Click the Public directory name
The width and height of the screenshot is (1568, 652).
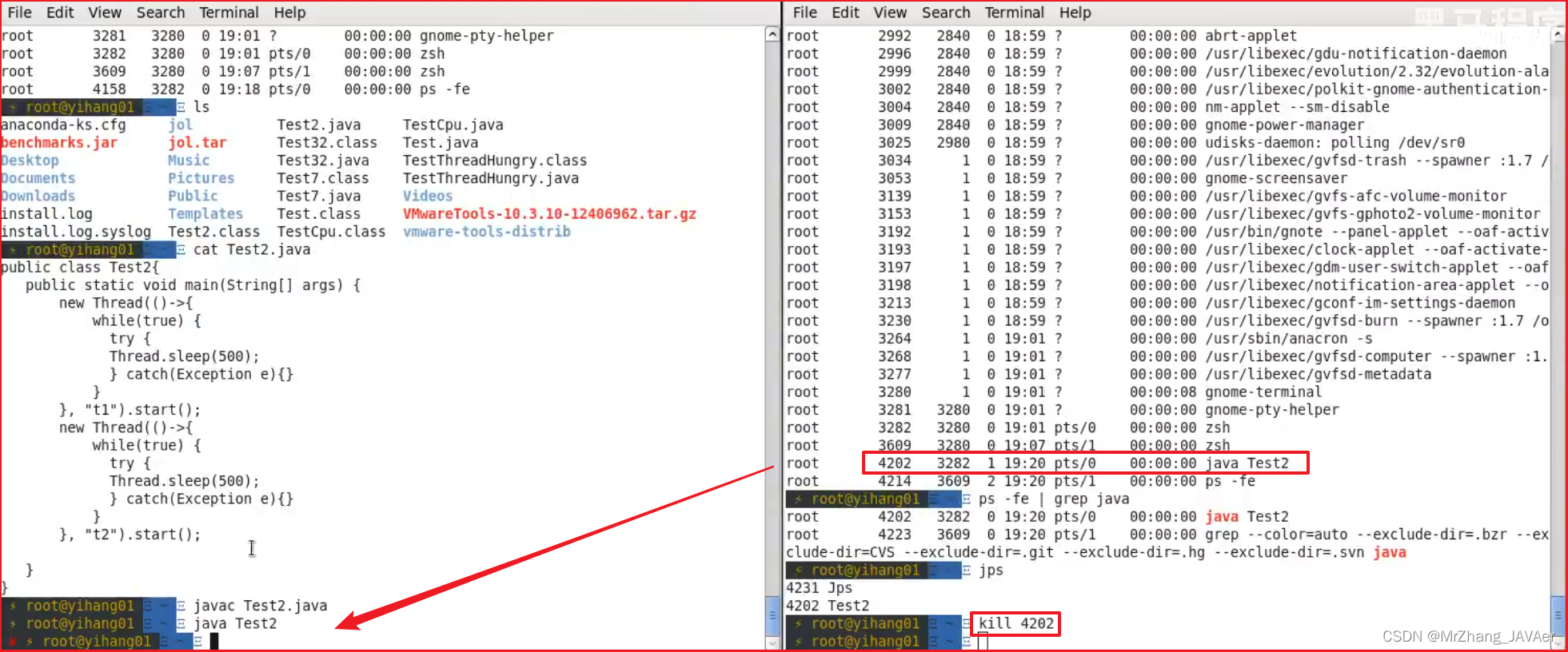(193, 196)
